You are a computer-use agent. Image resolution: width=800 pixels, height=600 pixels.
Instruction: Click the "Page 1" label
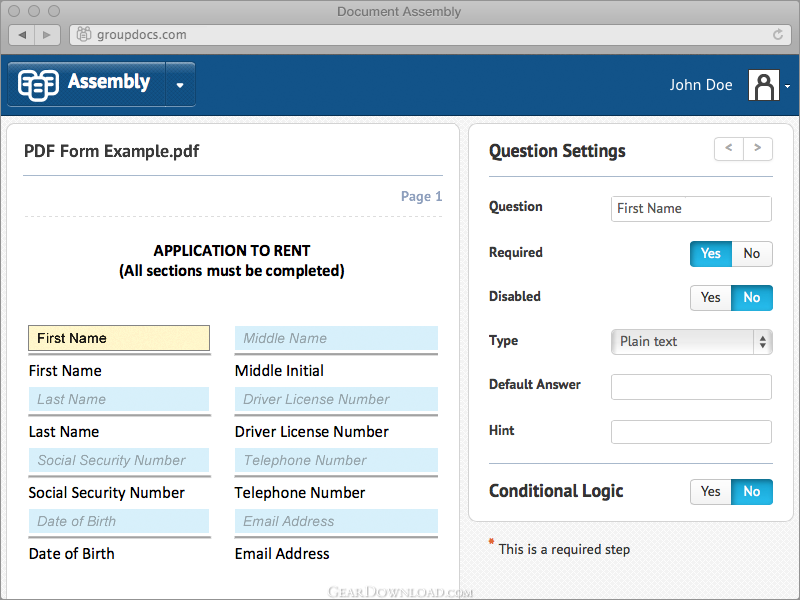point(421,196)
